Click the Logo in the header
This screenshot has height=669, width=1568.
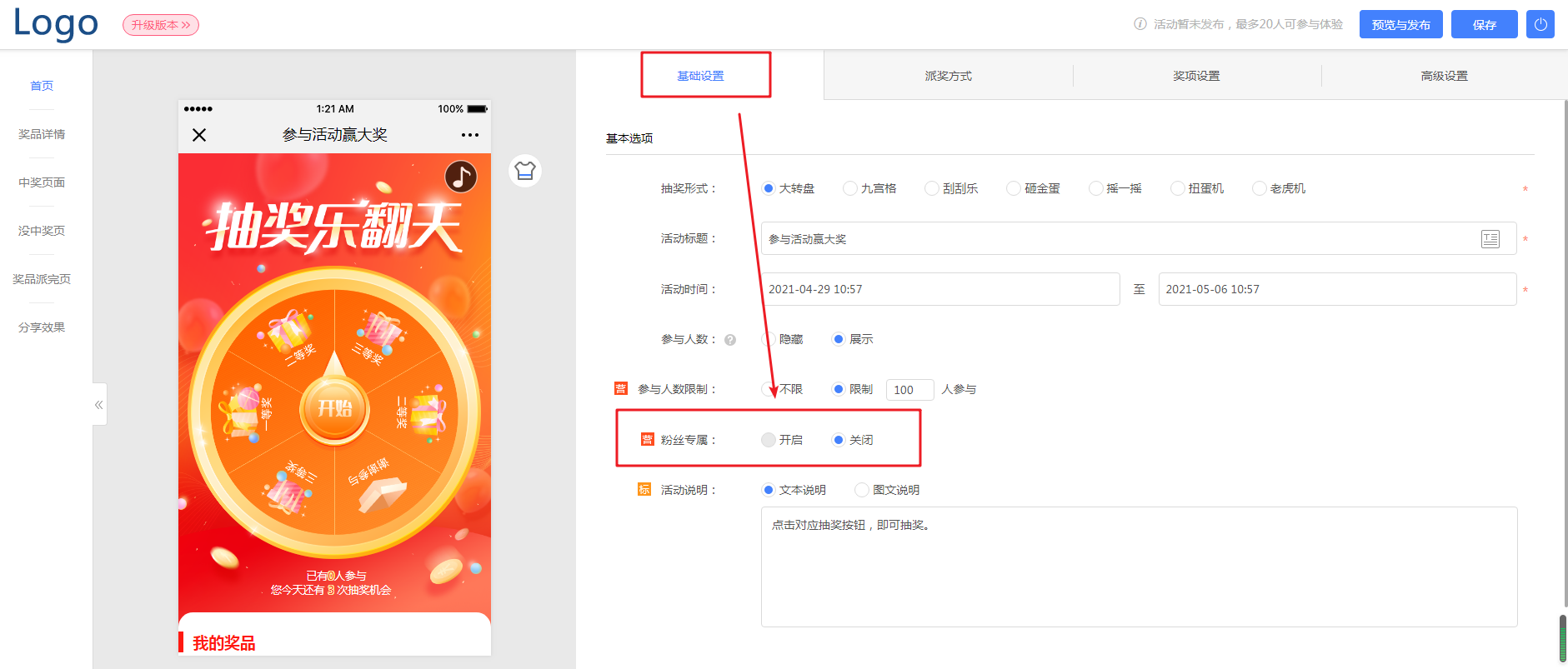click(56, 23)
